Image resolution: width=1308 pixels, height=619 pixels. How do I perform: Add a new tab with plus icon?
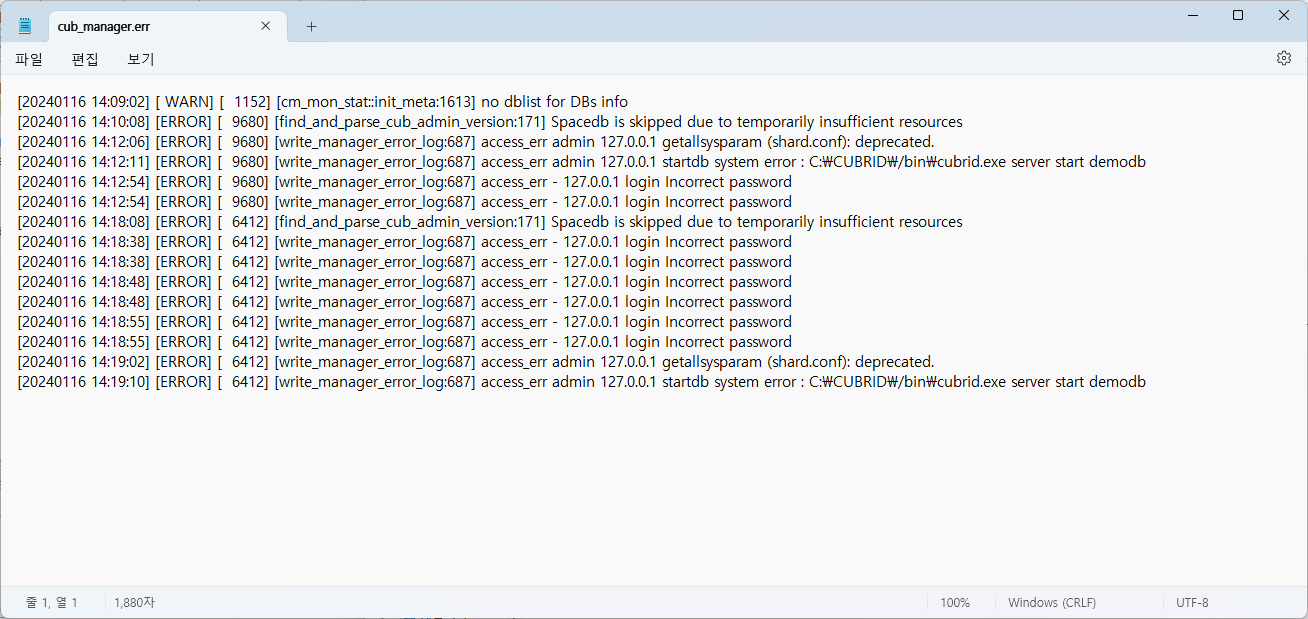tap(311, 27)
